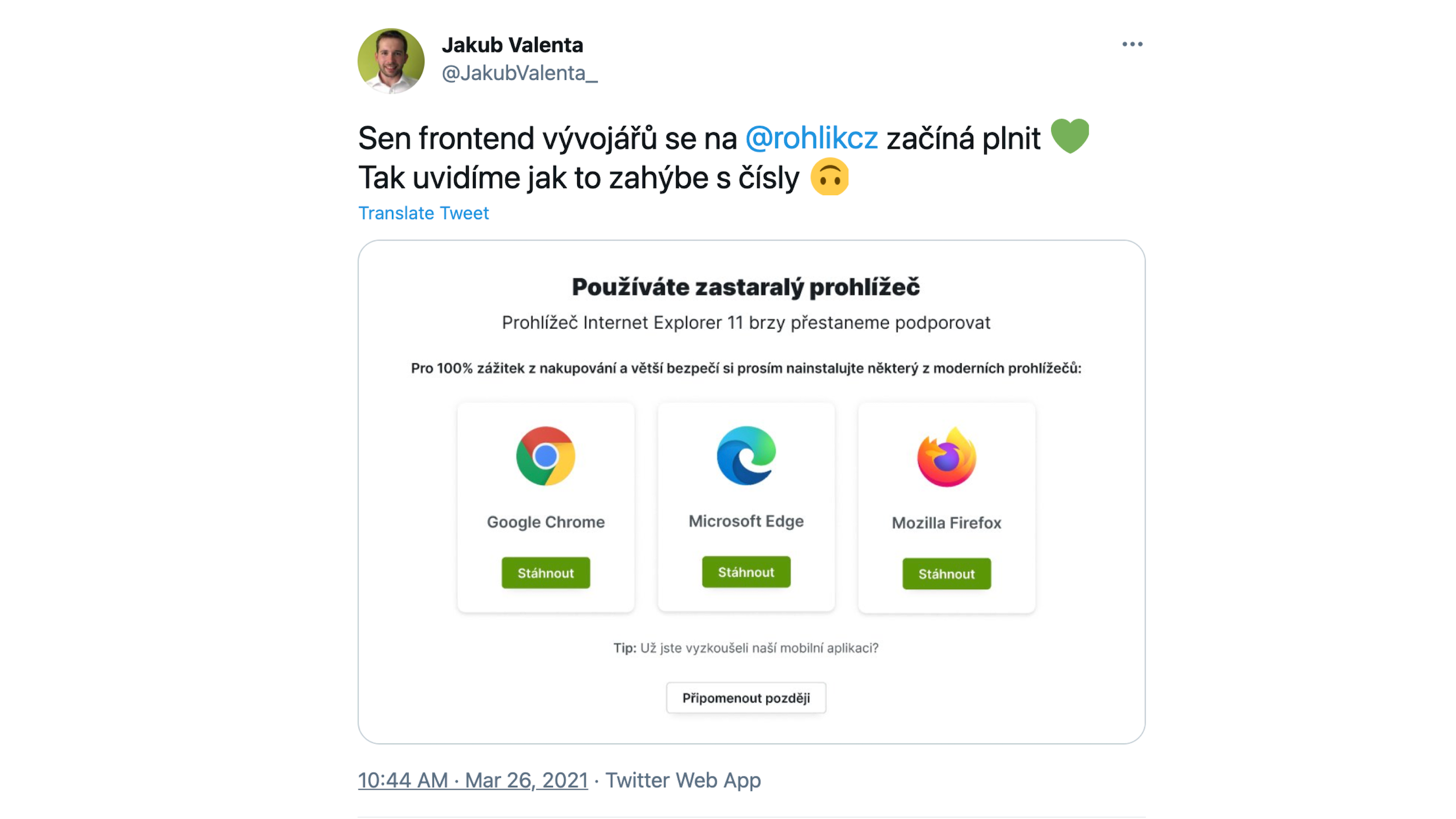Click the Google Chrome name label
This screenshot has height=819, width=1456.
click(x=546, y=522)
